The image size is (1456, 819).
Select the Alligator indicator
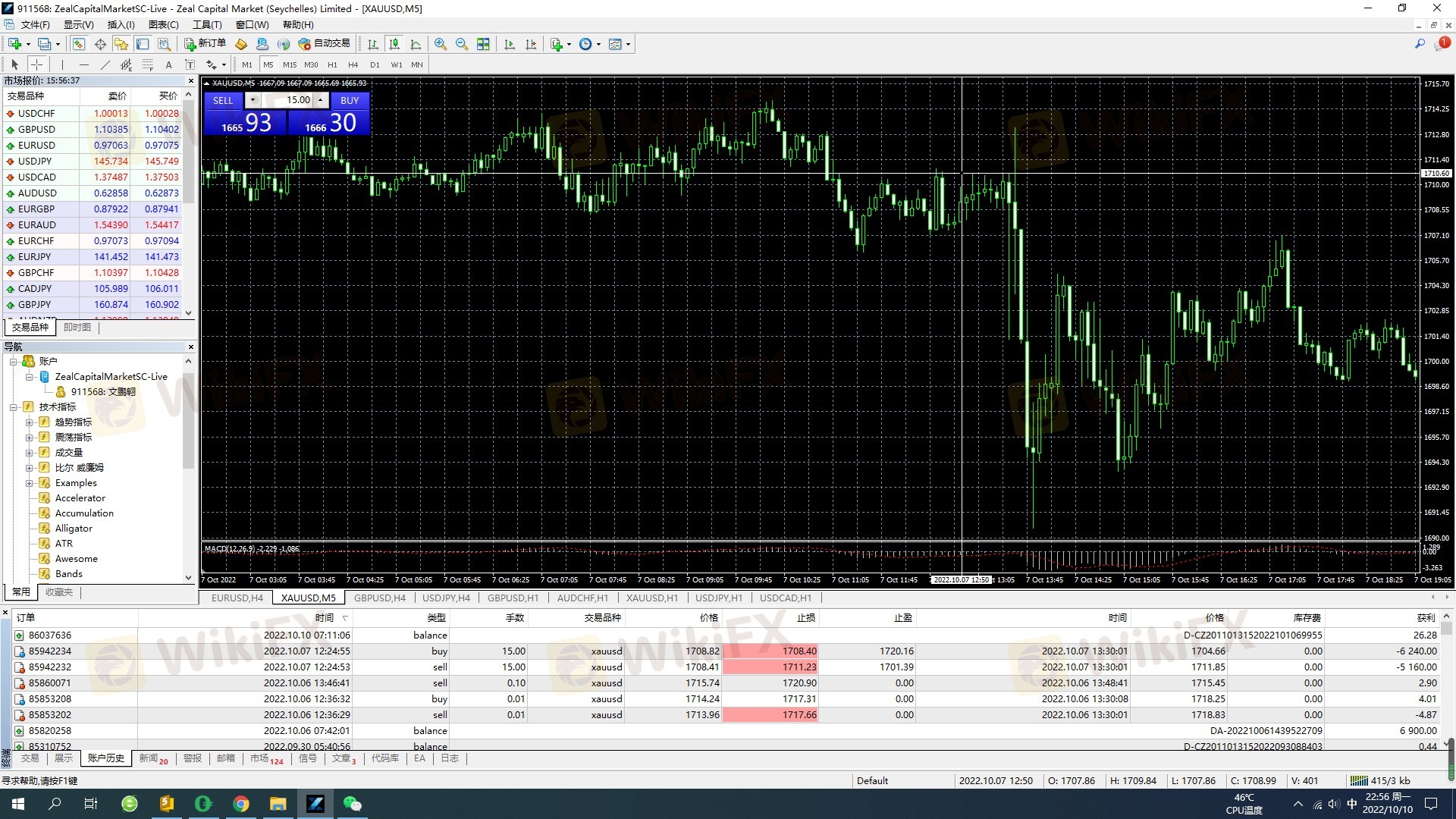click(x=74, y=529)
